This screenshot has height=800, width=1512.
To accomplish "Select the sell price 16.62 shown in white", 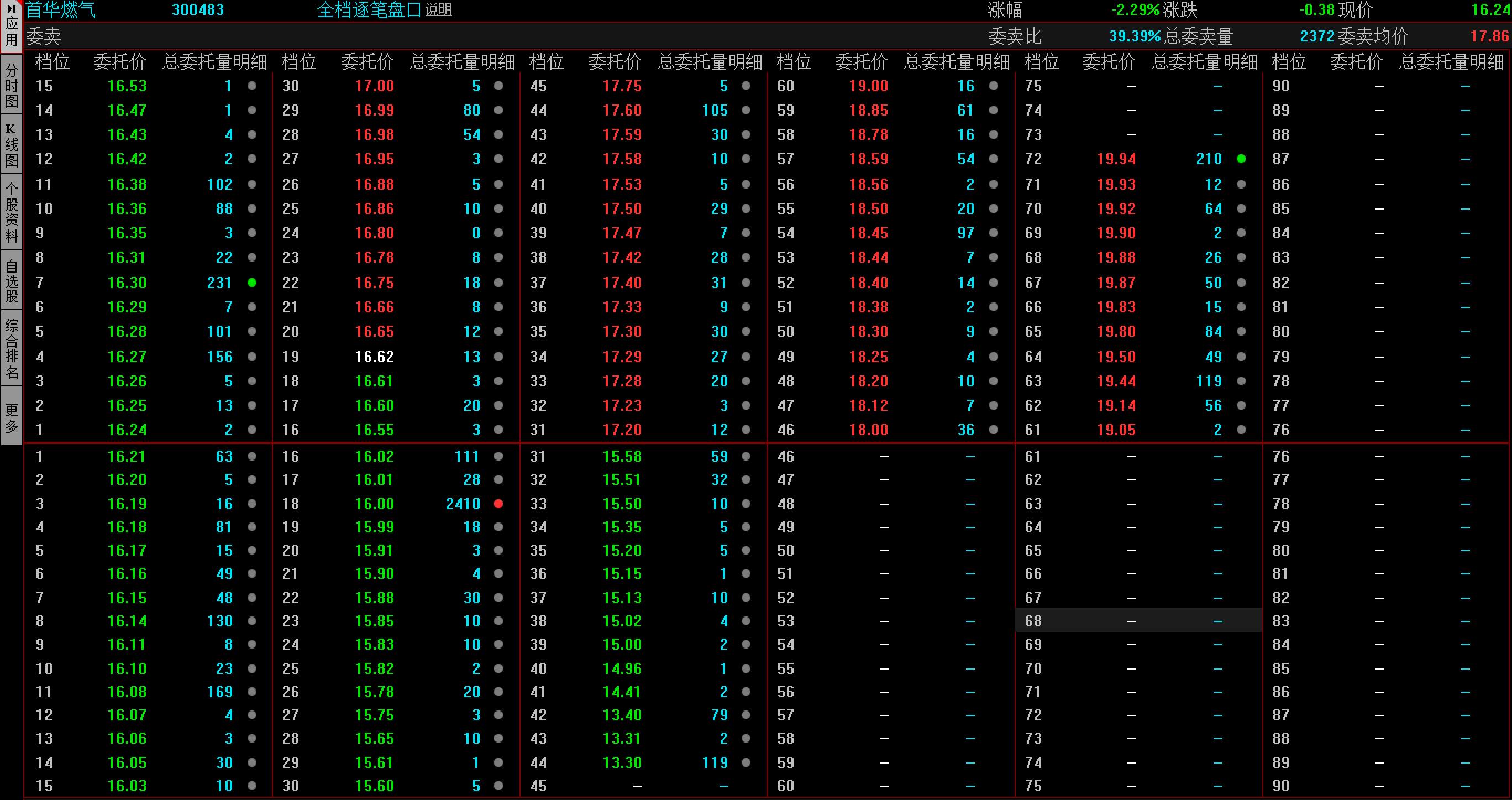I will tap(375, 357).
